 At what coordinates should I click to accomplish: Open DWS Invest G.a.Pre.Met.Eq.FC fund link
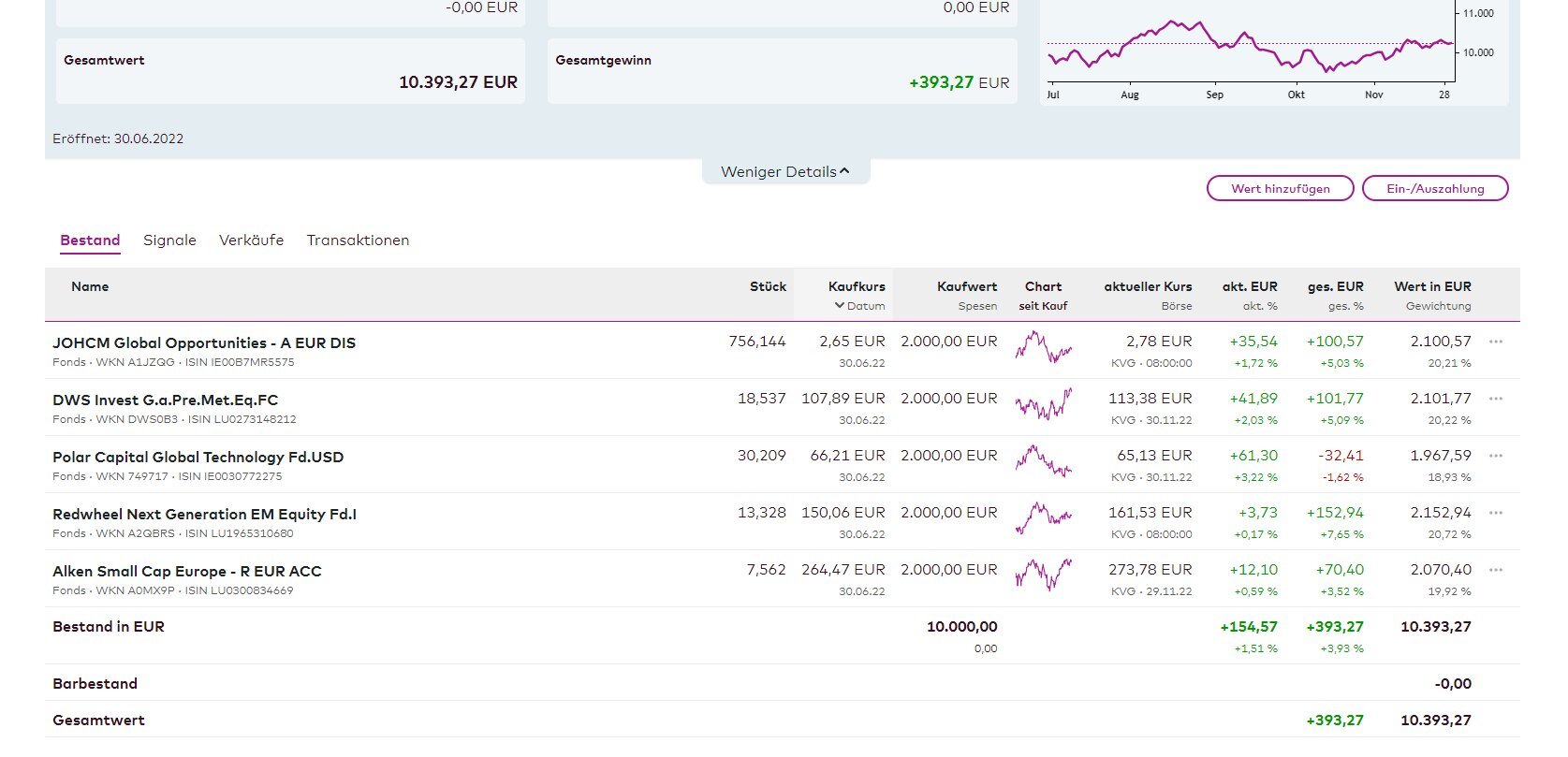pos(165,400)
